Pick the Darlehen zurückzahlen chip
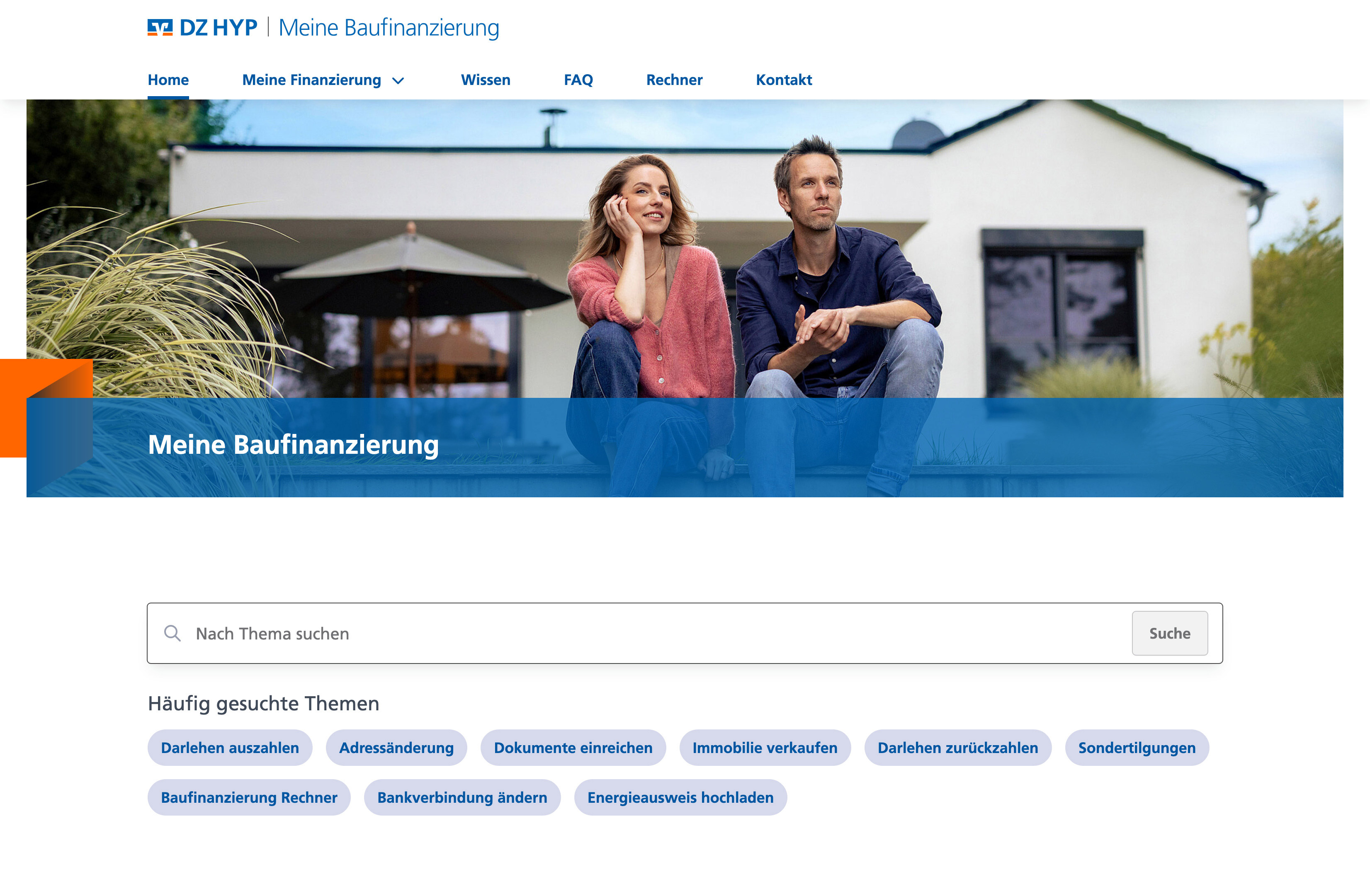Image resolution: width=1370 pixels, height=896 pixels. pyautogui.click(x=957, y=748)
